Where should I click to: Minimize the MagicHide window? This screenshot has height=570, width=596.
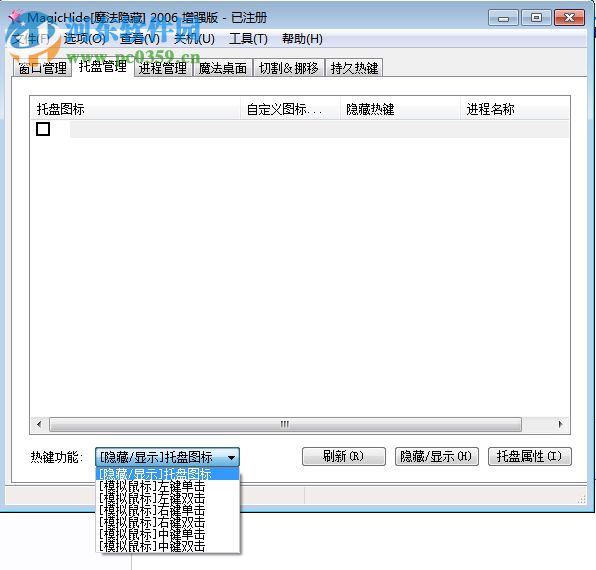503,18
